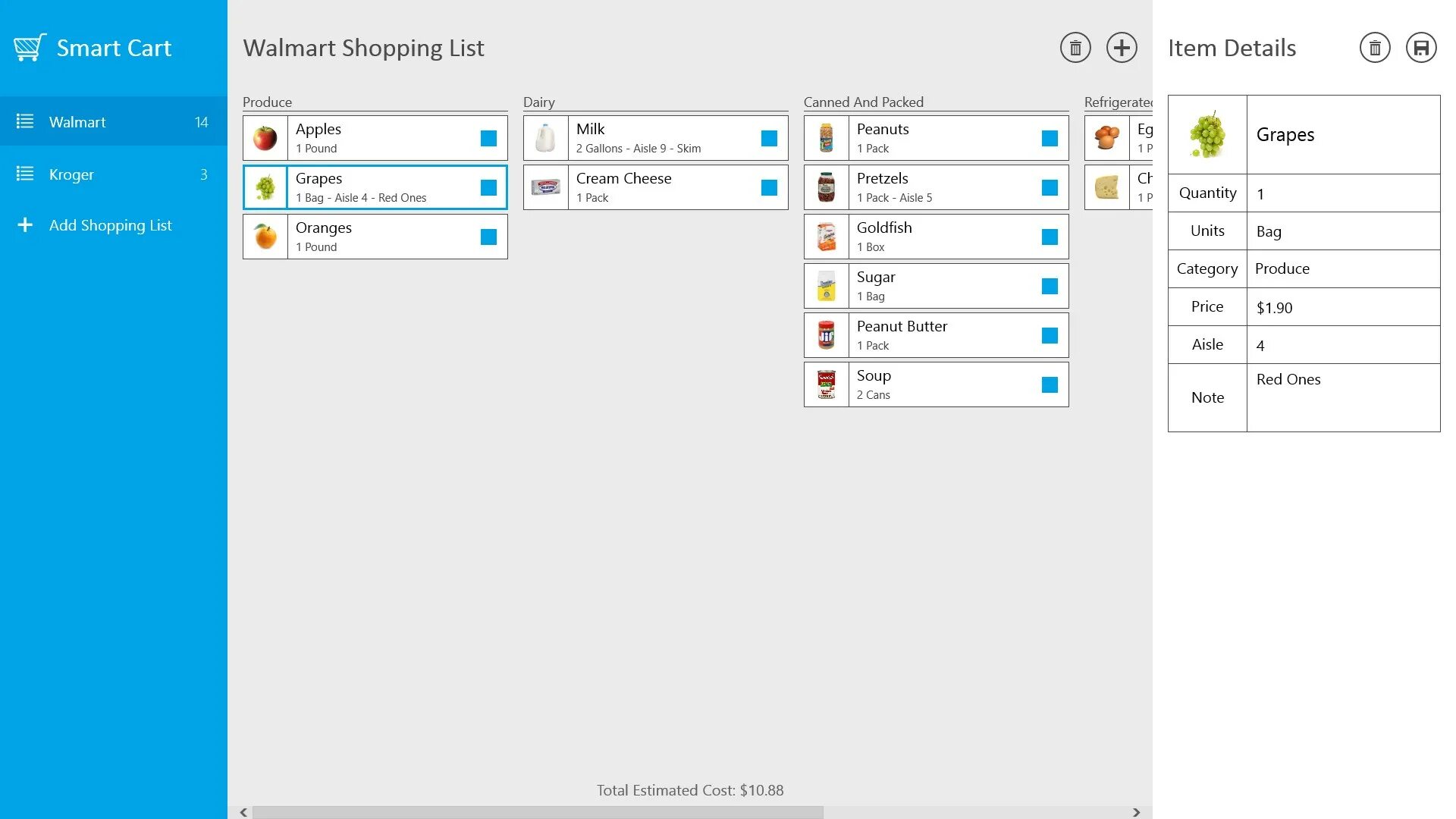1456x819 pixels.
Task: Click the Grapes thumbnail in Item Details
Action: pos(1207,134)
